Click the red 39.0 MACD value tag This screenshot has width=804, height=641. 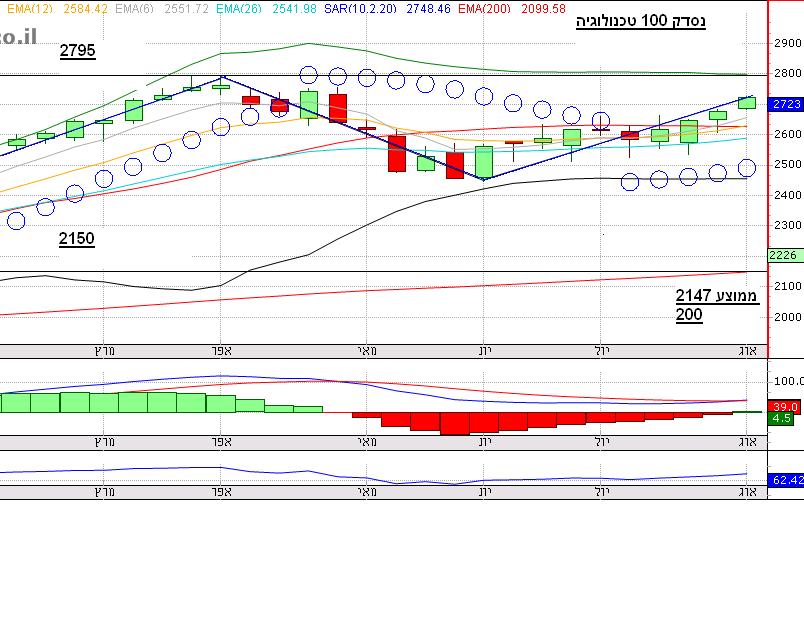click(x=783, y=406)
